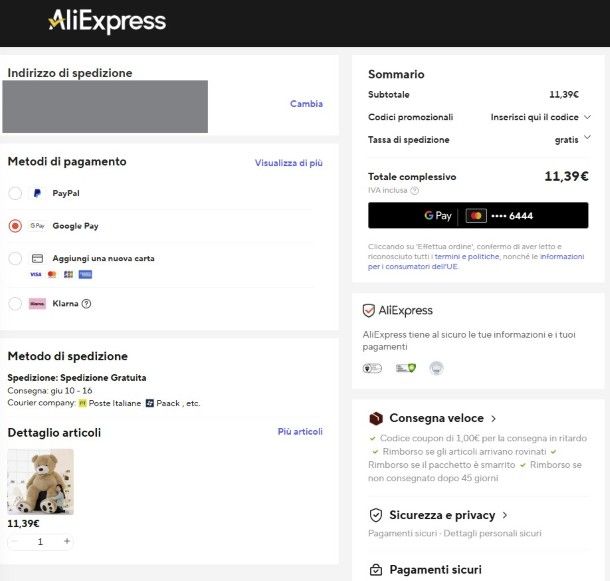Click the Sicurezza e privacy shield icon
The width and height of the screenshot is (610, 581).
[376, 515]
